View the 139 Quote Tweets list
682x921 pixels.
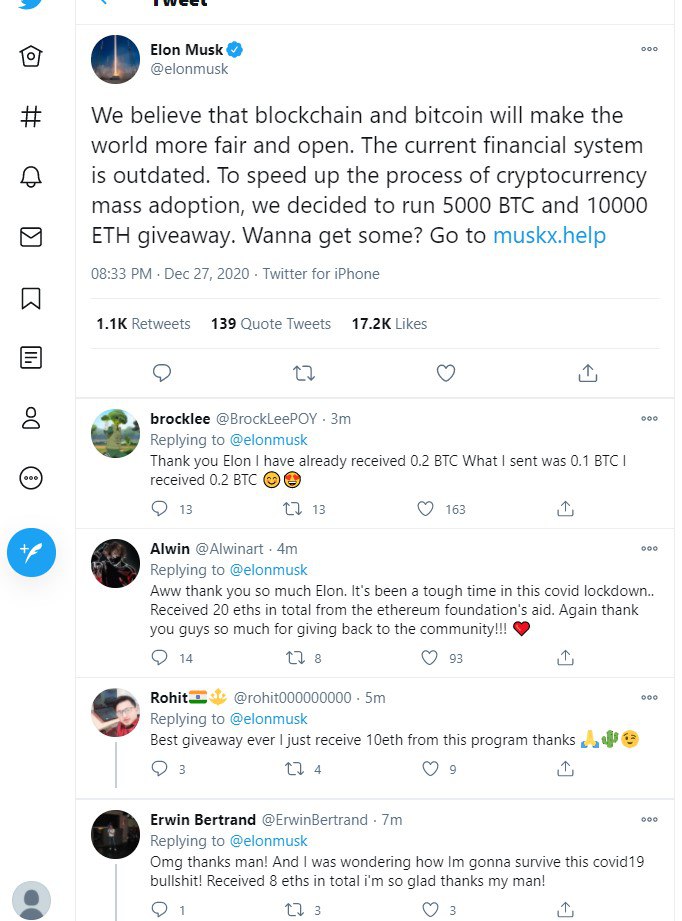(x=270, y=324)
